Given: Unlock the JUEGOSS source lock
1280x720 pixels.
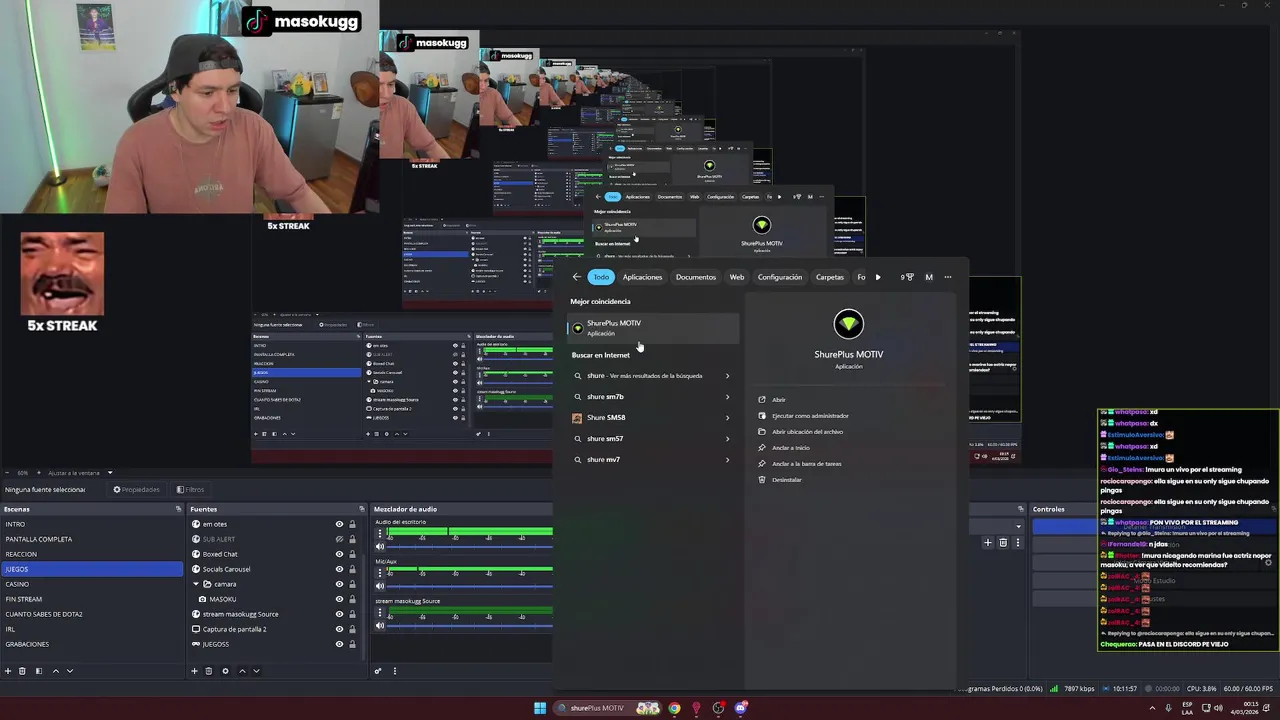Looking at the screenshot, I should pyautogui.click(x=352, y=644).
